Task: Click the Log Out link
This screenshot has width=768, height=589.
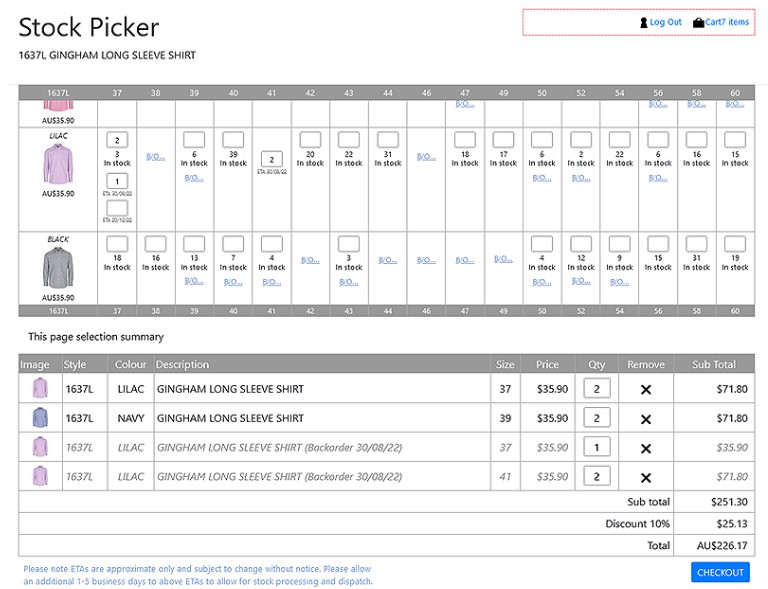Action: 665,22
